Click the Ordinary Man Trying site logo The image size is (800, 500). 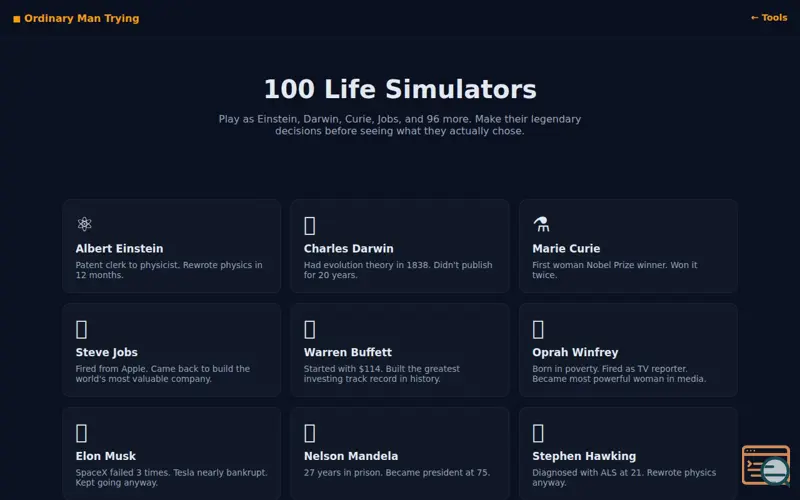click(76, 18)
